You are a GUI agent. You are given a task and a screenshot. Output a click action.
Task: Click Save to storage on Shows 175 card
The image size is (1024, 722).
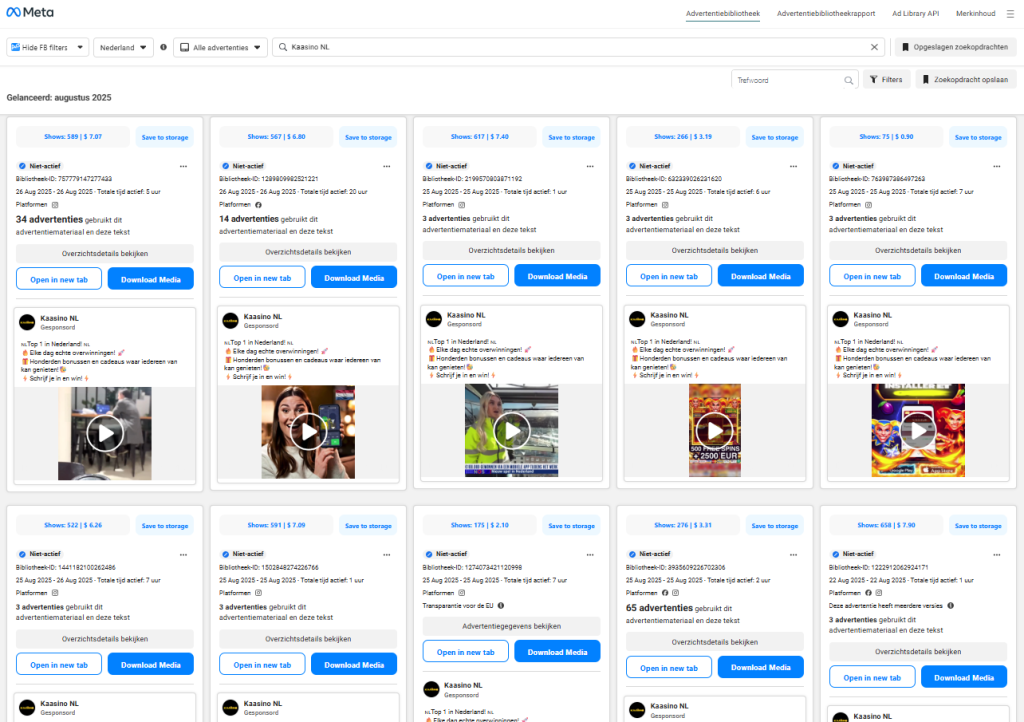pyautogui.click(x=571, y=526)
